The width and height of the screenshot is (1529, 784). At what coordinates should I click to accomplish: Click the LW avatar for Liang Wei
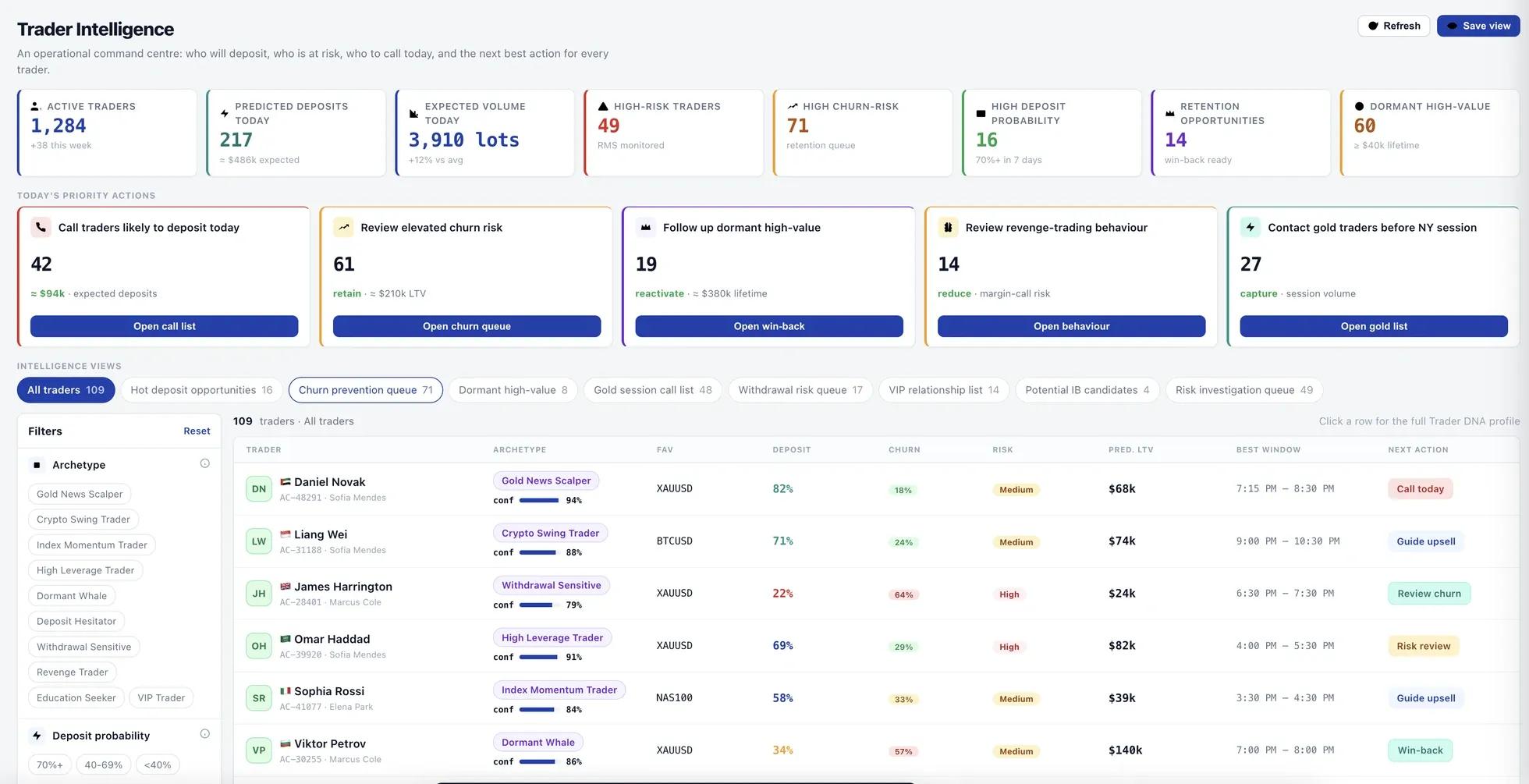(x=259, y=541)
